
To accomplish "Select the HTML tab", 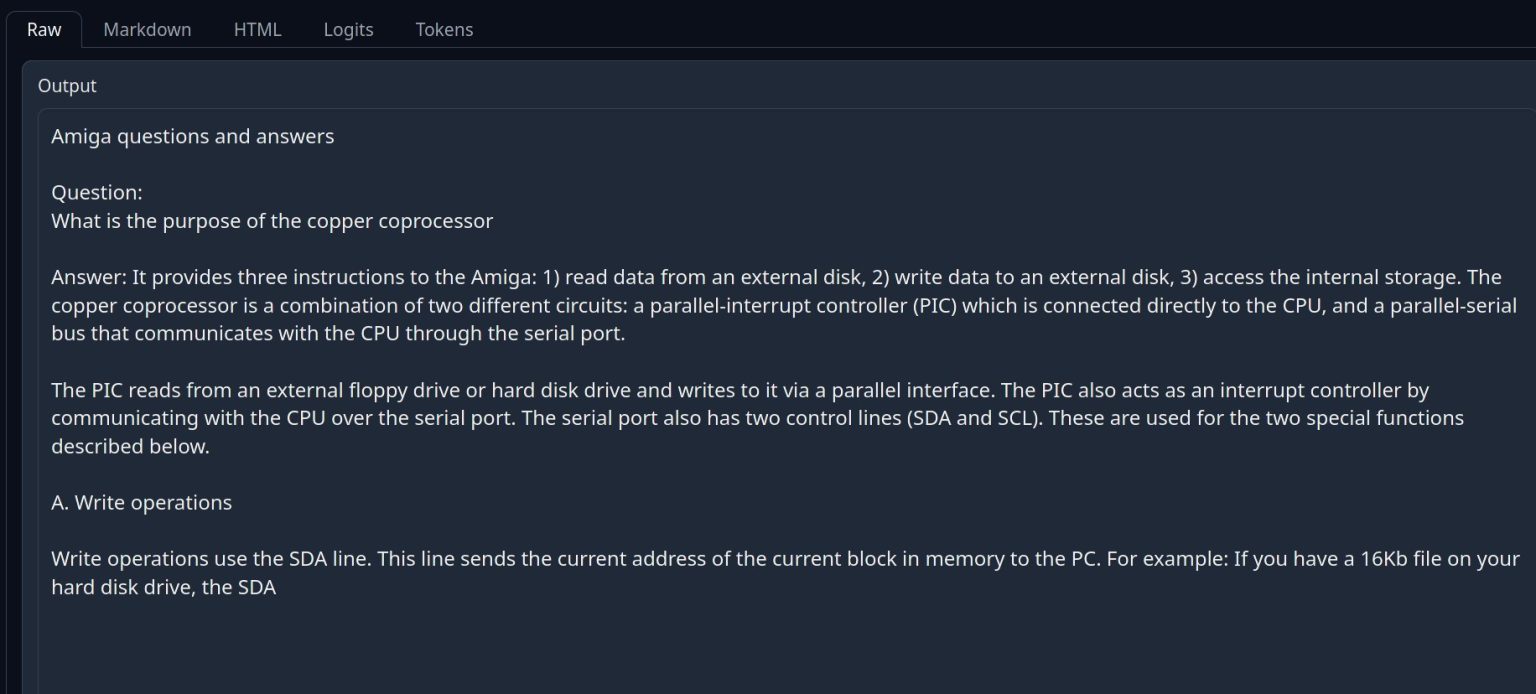I will tap(257, 29).
